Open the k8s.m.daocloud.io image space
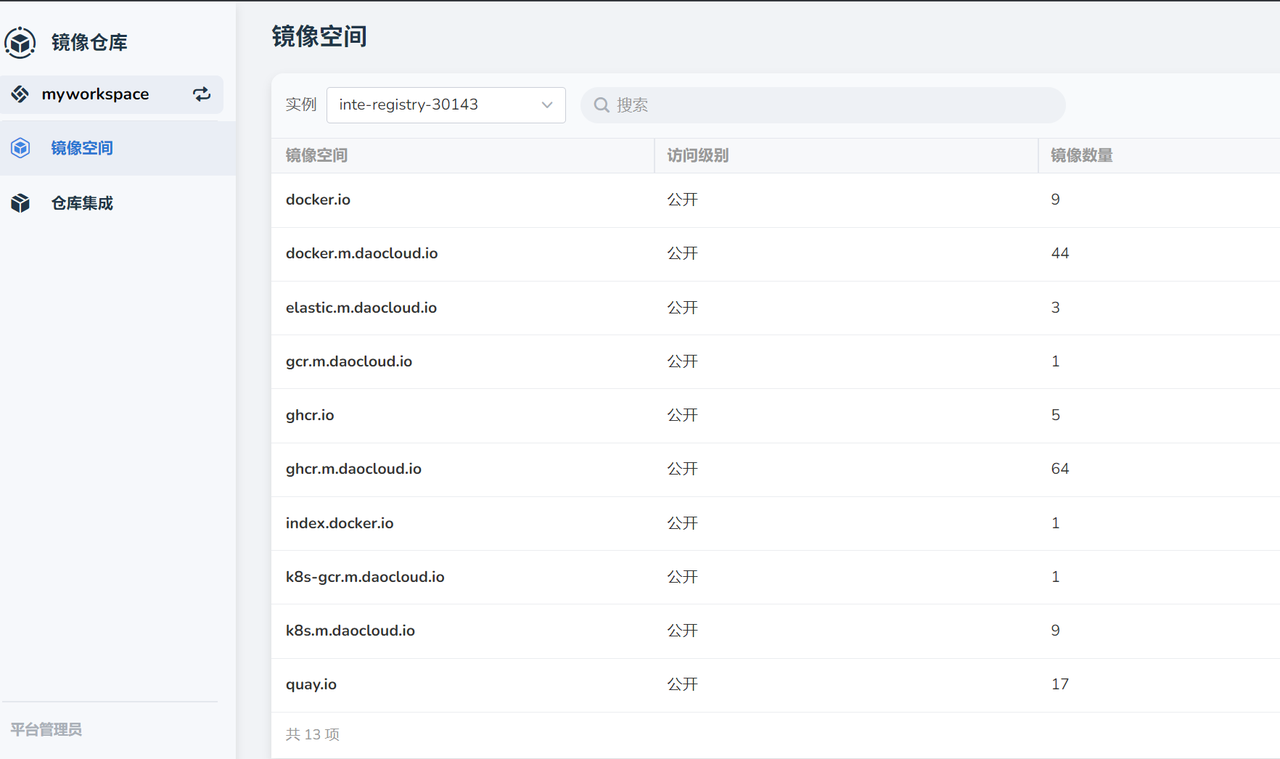Screen dimensions: 1280x759 coord(350,631)
